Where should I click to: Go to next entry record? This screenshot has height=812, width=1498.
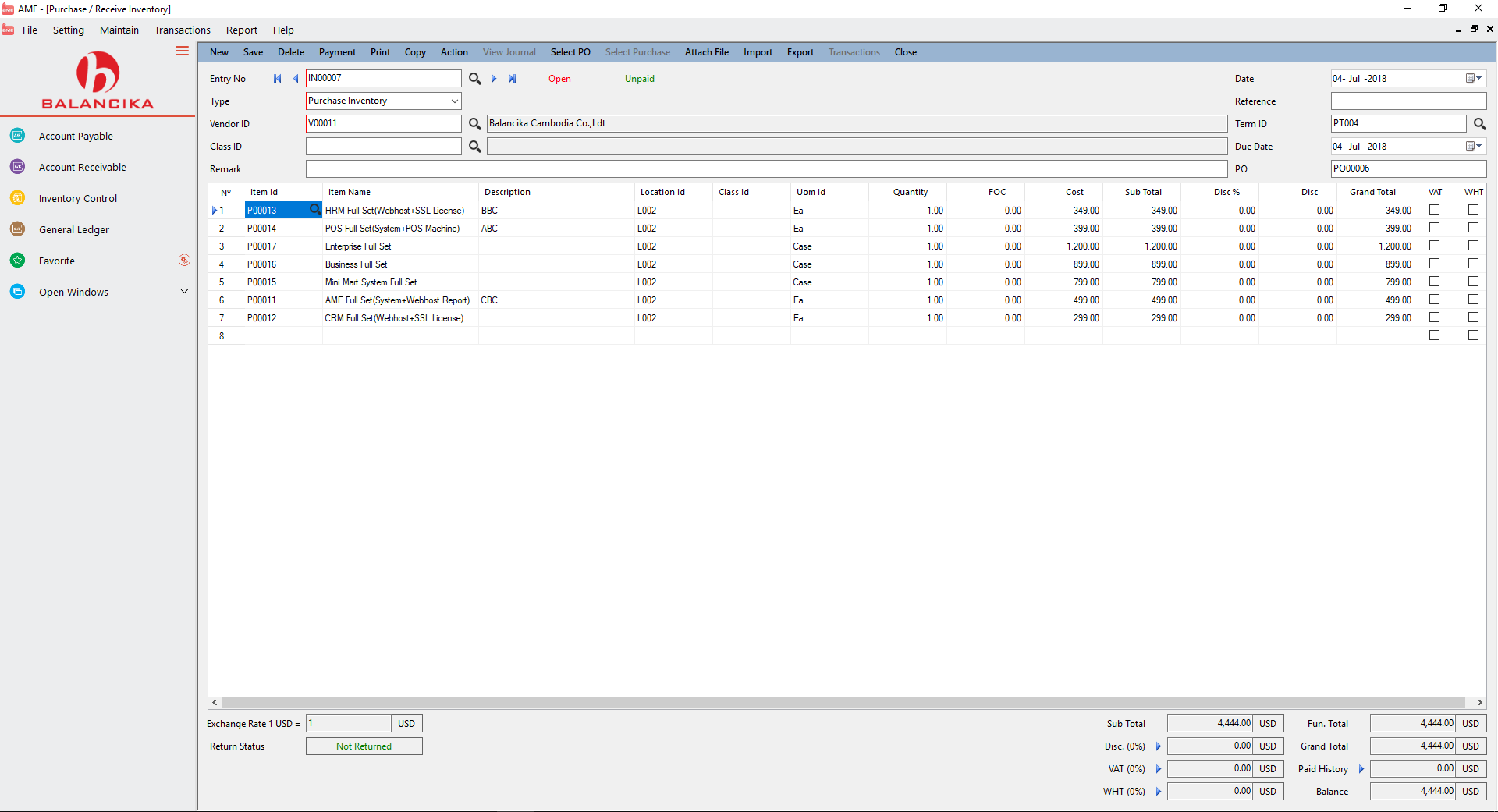tap(494, 79)
